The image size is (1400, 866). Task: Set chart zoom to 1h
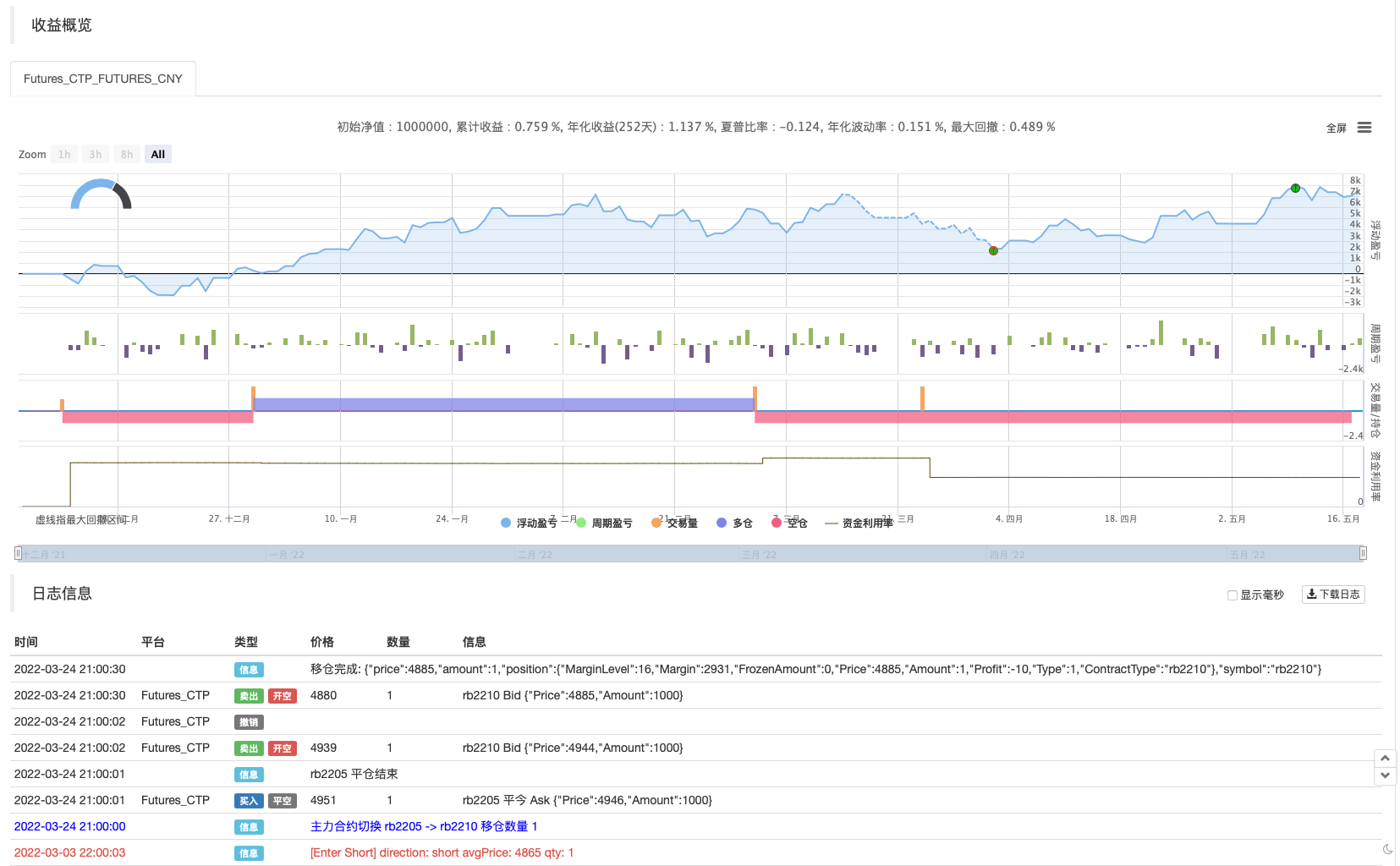tap(64, 154)
